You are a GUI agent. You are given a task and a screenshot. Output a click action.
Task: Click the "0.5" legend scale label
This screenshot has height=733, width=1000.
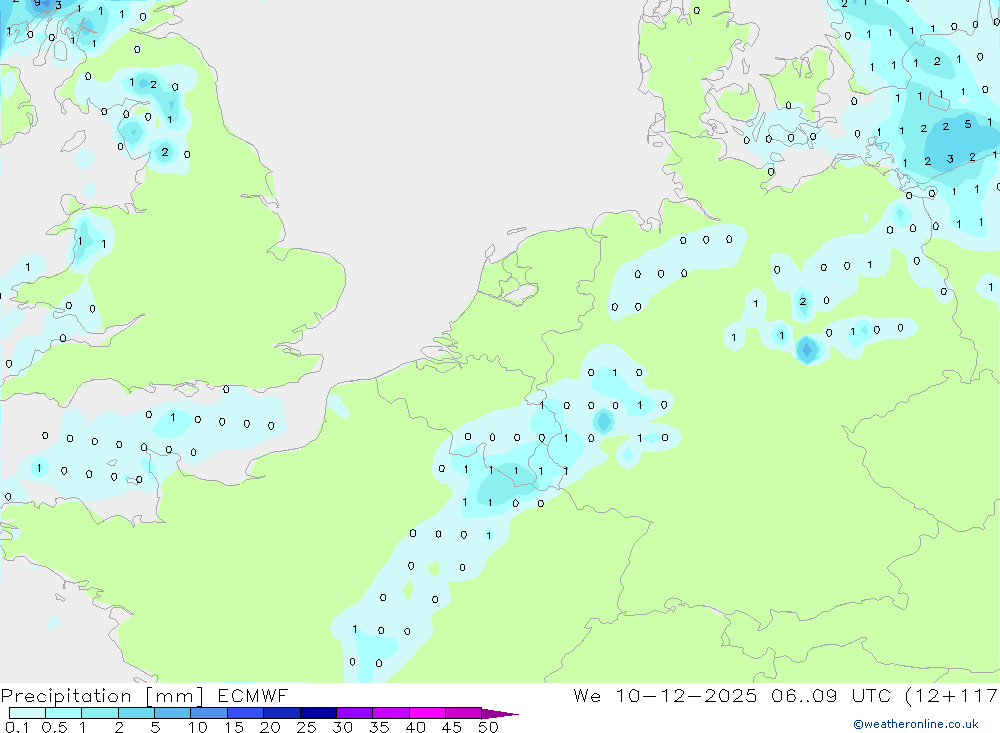pyautogui.click(x=54, y=727)
